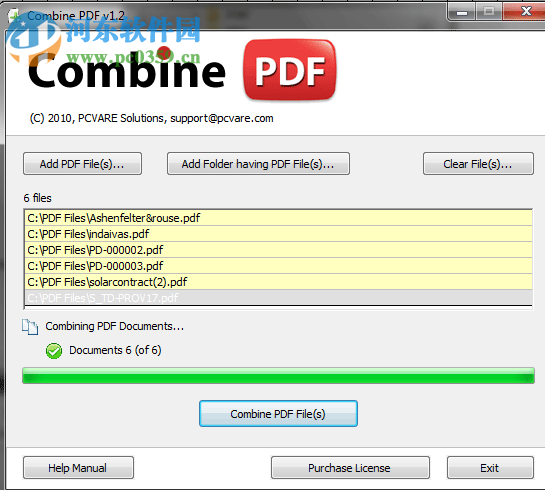Select PD-000002.pdf list entry
This screenshot has height=490, width=545.
click(278, 250)
